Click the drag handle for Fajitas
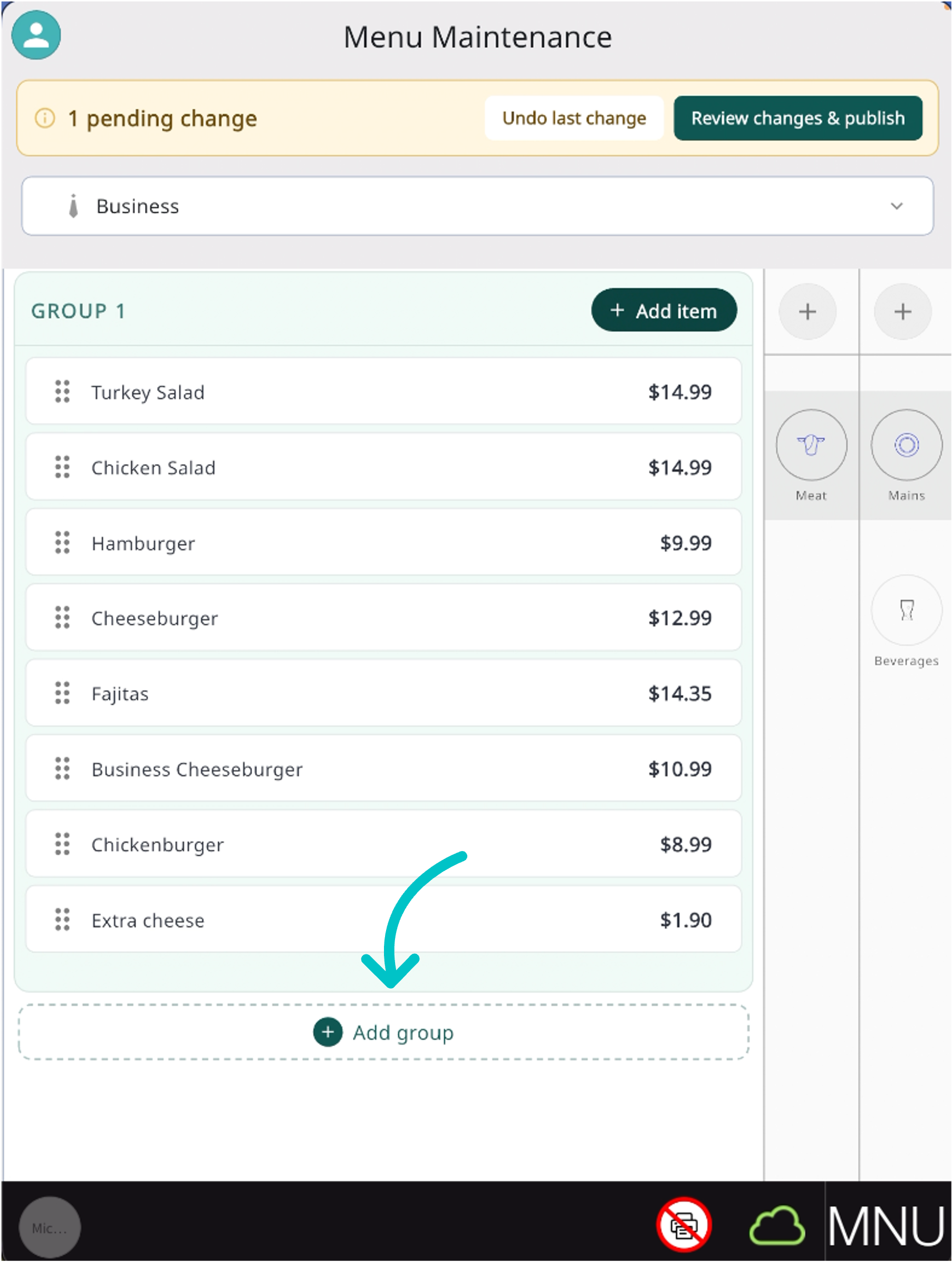The height and width of the screenshot is (1262, 952). pyautogui.click(x=62, y=693)
